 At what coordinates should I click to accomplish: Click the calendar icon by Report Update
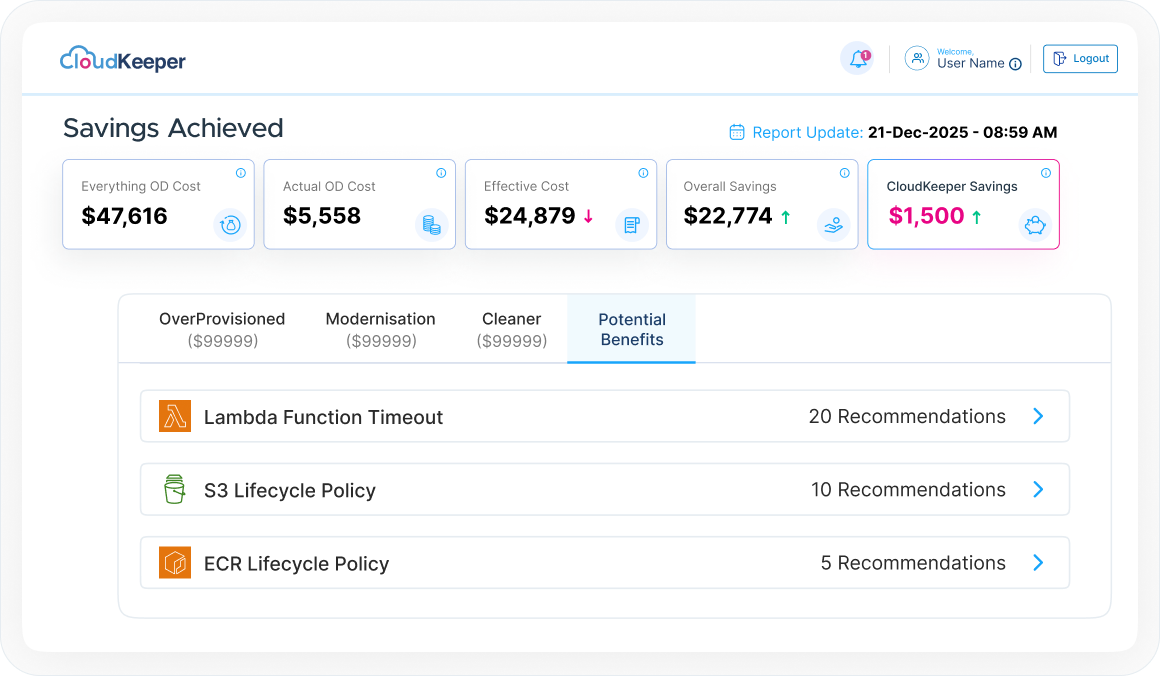pos(737,132)
